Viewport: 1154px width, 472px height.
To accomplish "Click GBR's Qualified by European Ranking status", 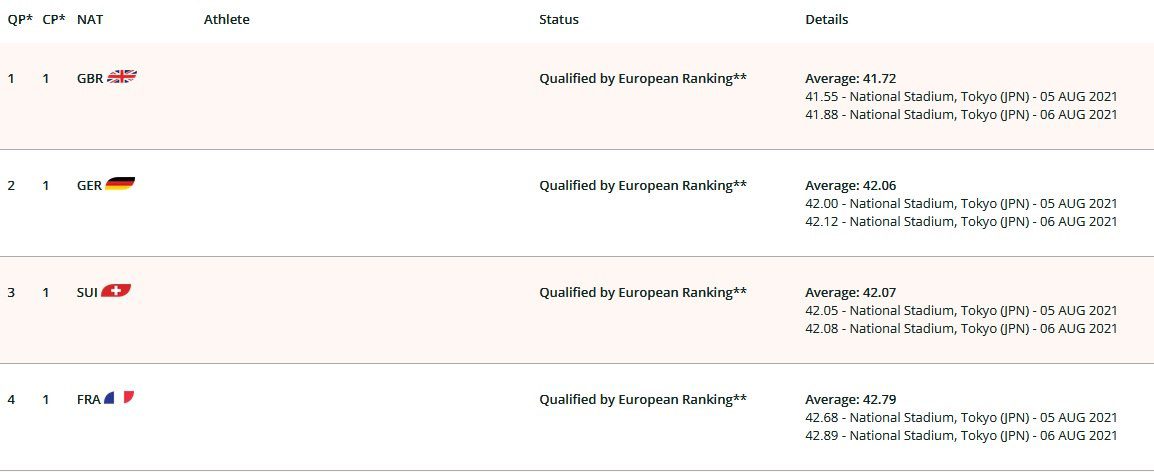I will pos(643,78).
